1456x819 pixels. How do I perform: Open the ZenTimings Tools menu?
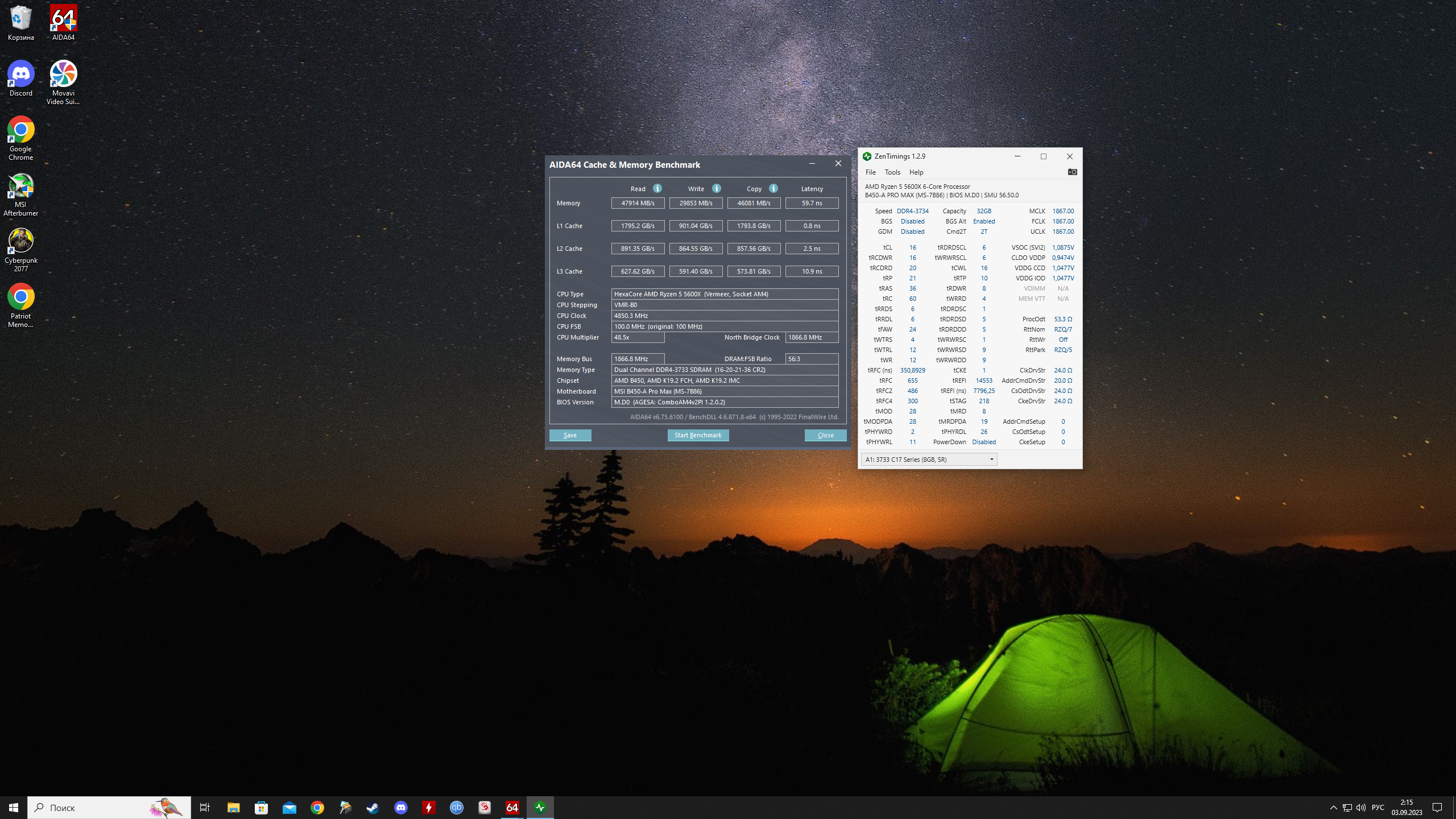[x=892, y=172]
